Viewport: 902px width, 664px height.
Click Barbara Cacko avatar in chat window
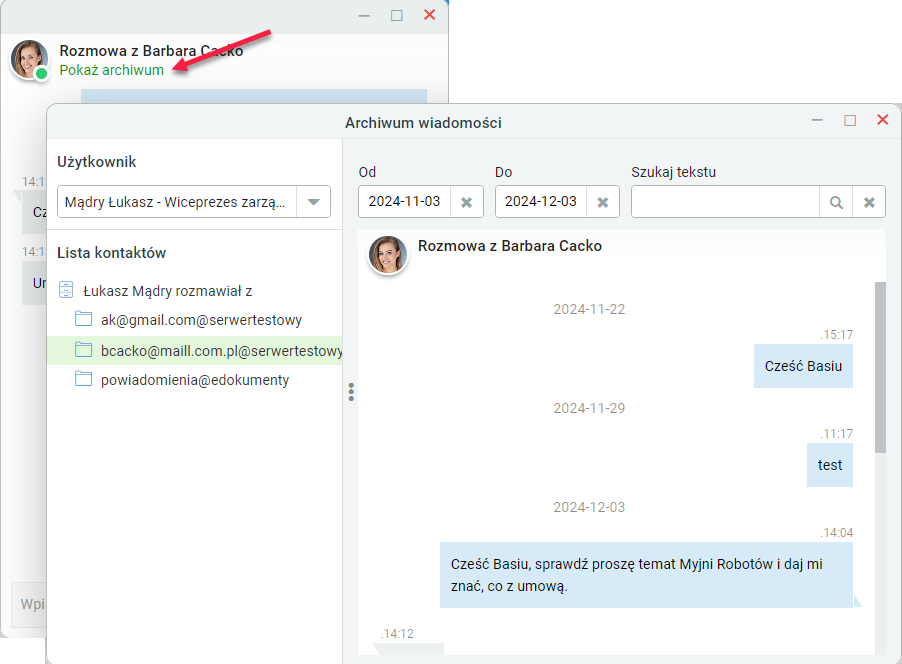(29, 59)
